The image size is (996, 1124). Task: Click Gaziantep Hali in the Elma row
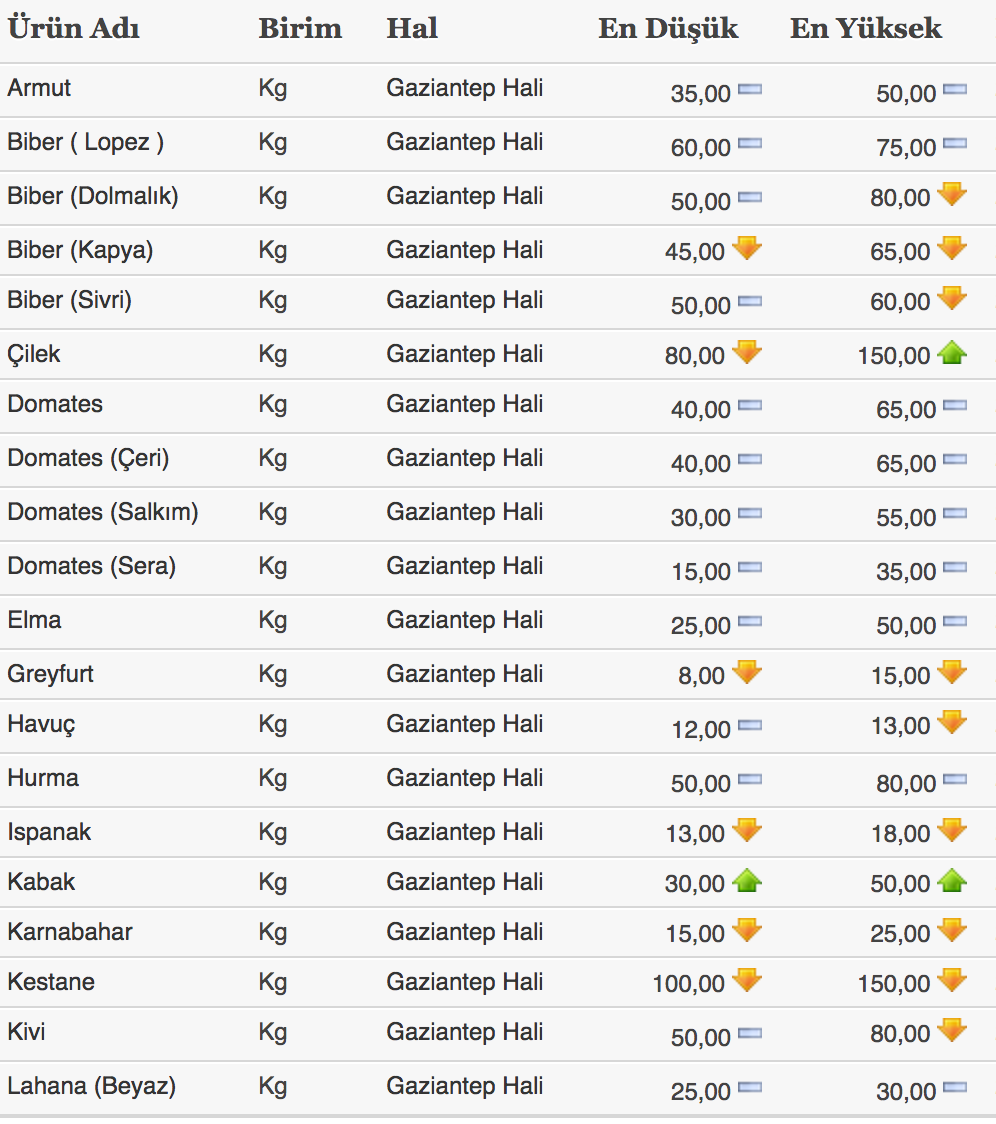tap(464, 620)
